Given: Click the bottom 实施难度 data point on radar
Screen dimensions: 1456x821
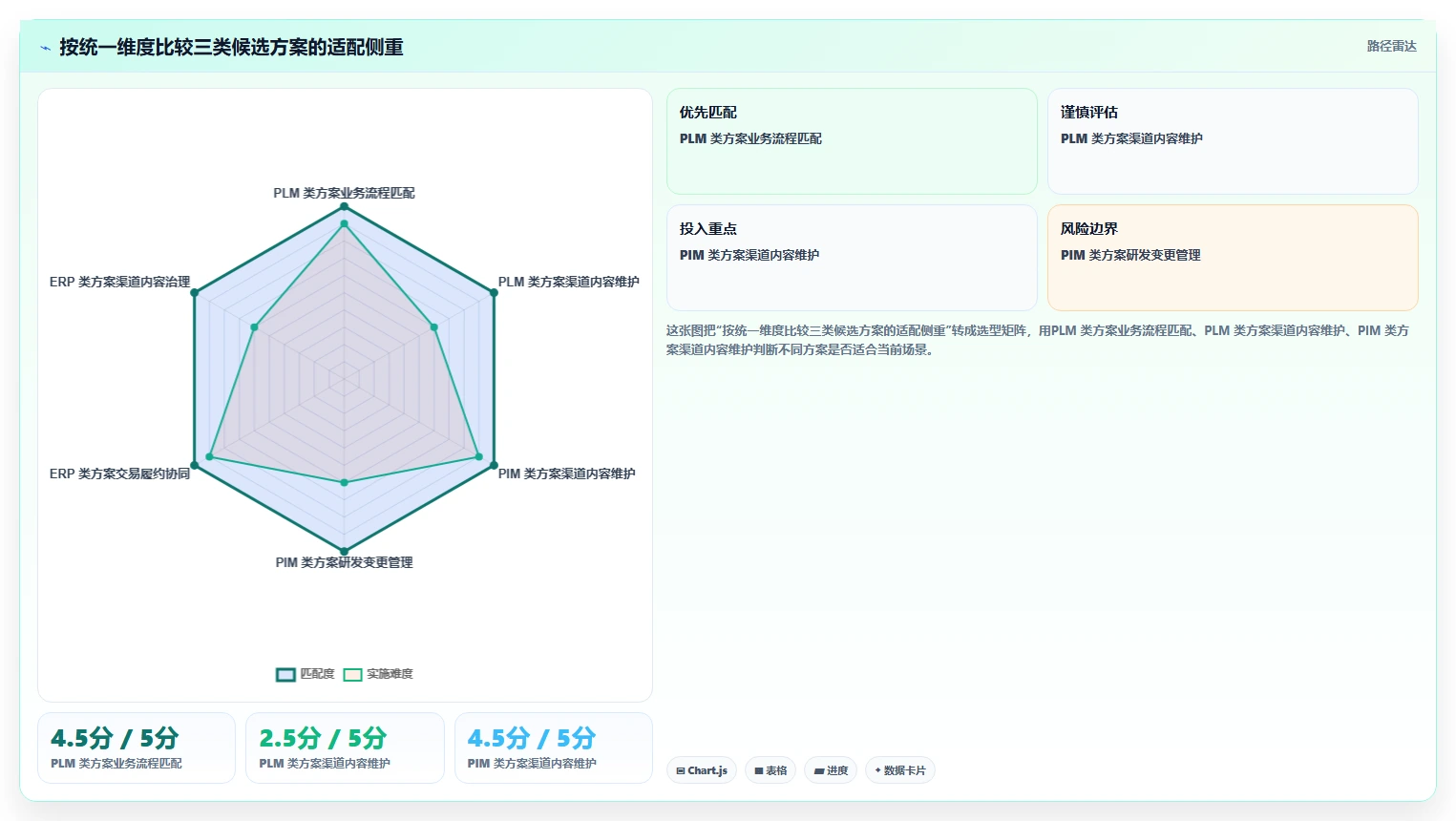Looking at the screenshot, I should tap(345, 483).
